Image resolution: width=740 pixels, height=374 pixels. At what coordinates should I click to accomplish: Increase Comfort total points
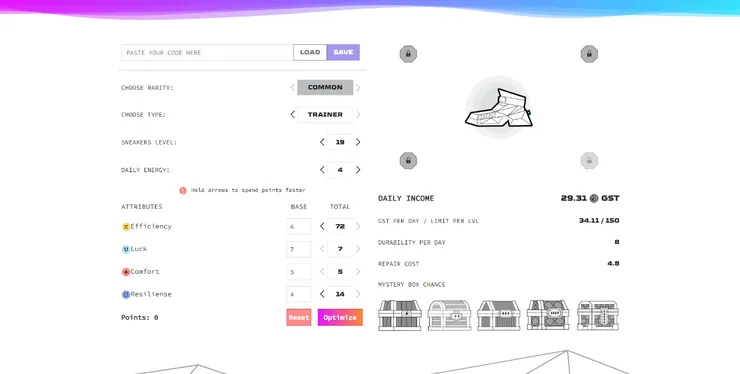point(358,272)
